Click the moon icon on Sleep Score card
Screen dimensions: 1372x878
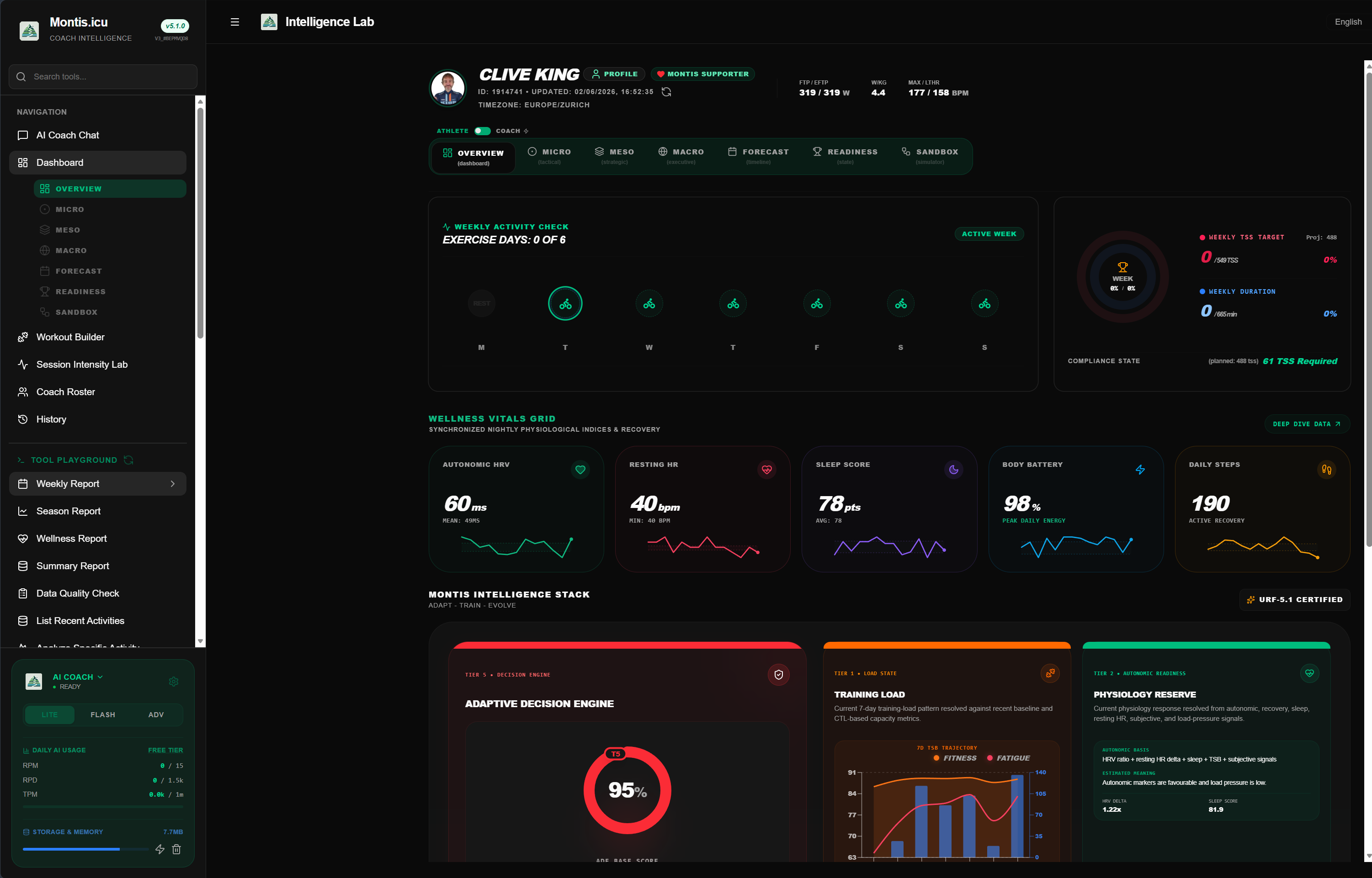[953, 469]
